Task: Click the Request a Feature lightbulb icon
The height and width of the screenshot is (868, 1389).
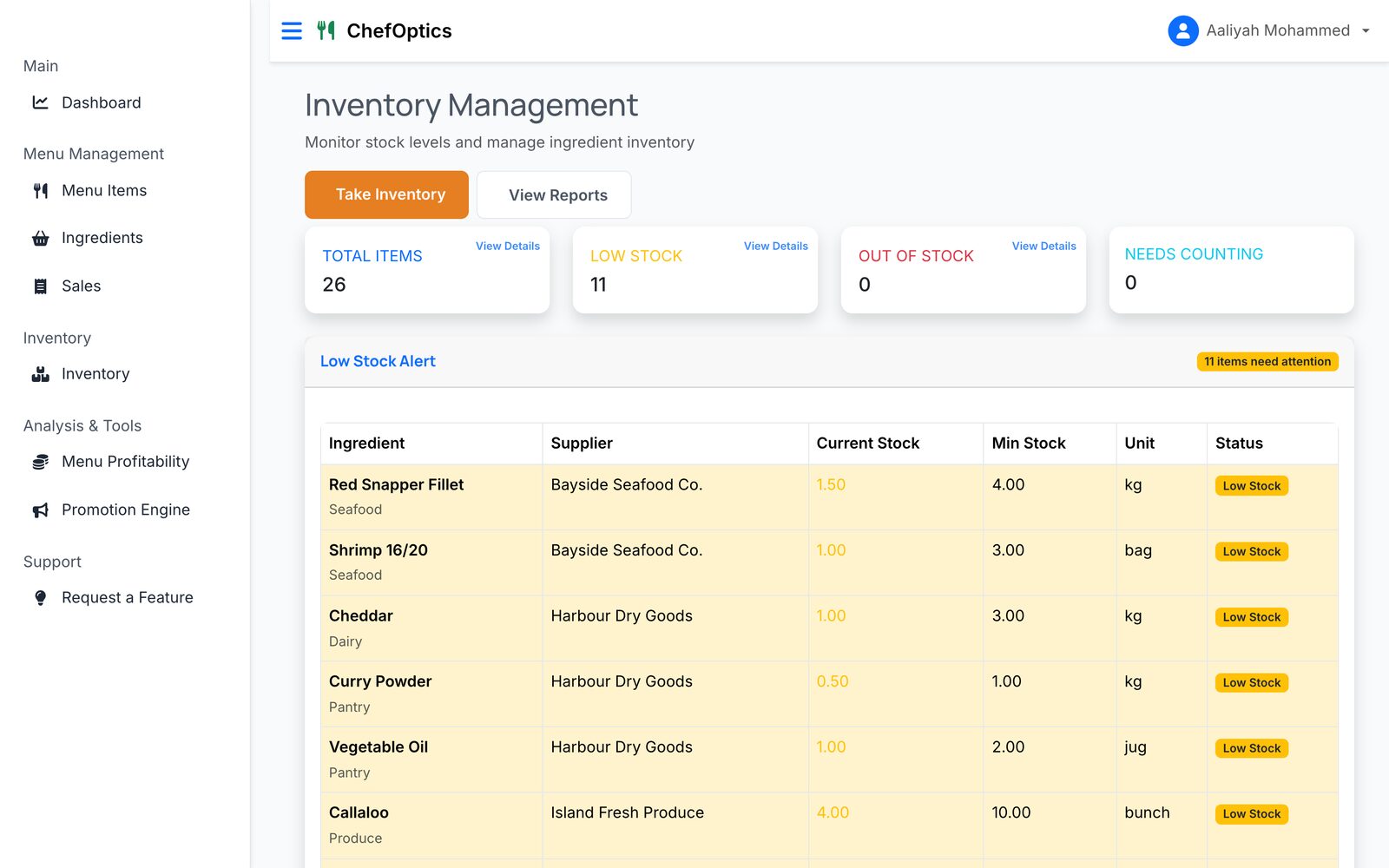Action: point(40,598)
